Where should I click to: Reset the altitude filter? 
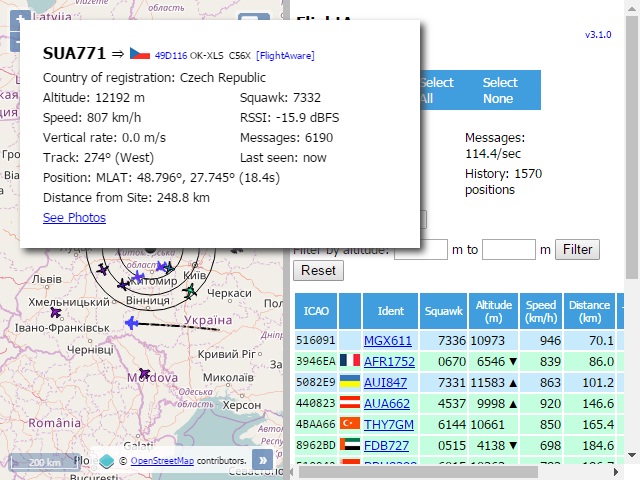coord(318,271)
